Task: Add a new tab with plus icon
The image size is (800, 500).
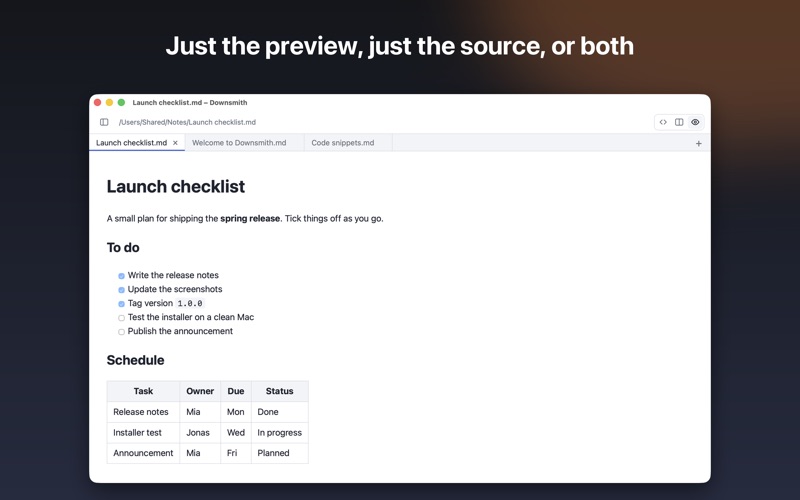Action: (x=698, y=143)
